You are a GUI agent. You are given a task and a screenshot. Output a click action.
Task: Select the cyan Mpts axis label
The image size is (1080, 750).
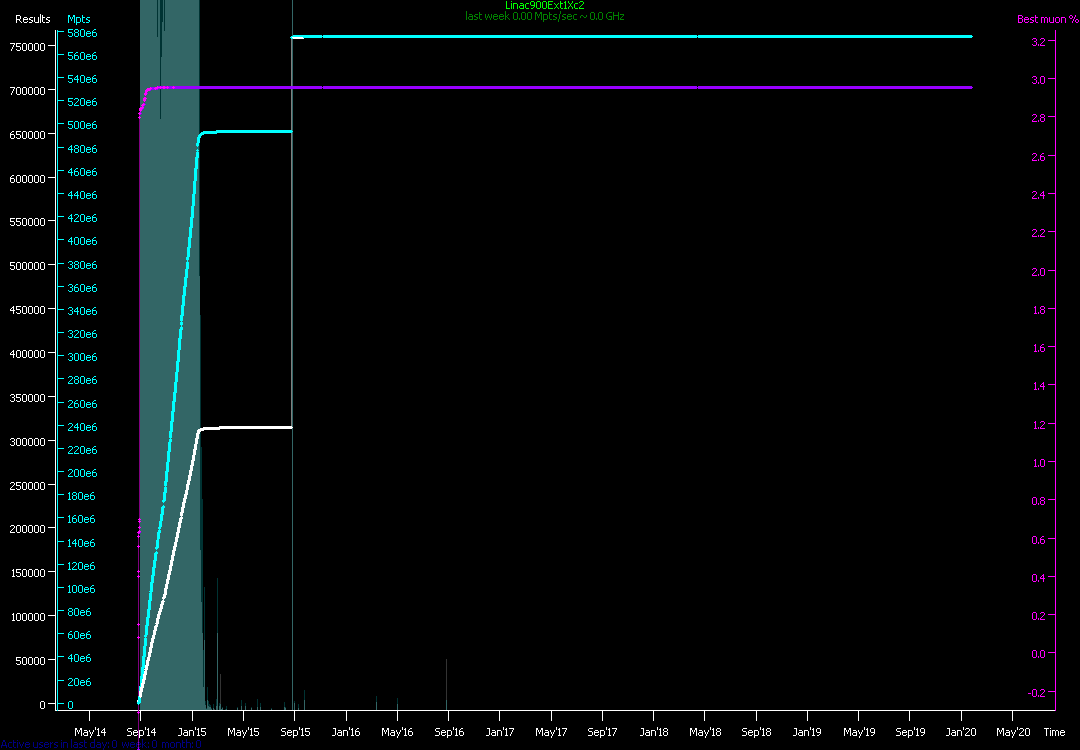click(x=78, y=19)
